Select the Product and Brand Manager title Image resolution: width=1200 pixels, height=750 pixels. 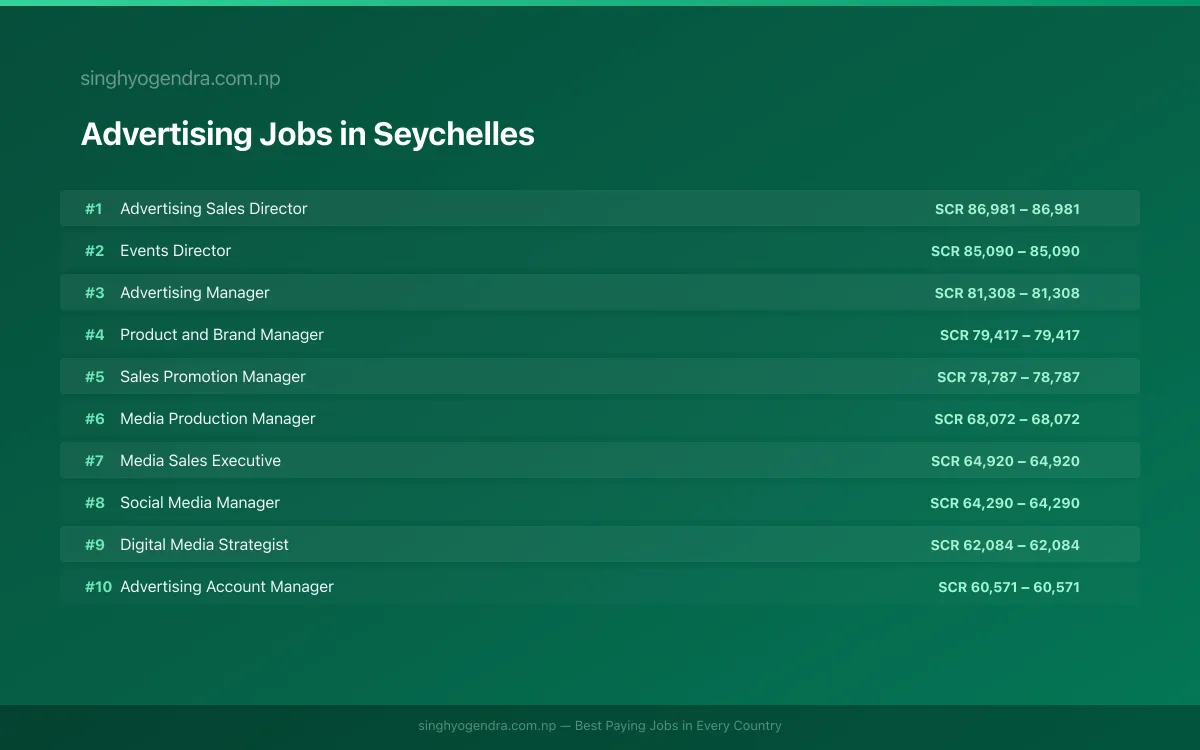(x=222, y=335)
